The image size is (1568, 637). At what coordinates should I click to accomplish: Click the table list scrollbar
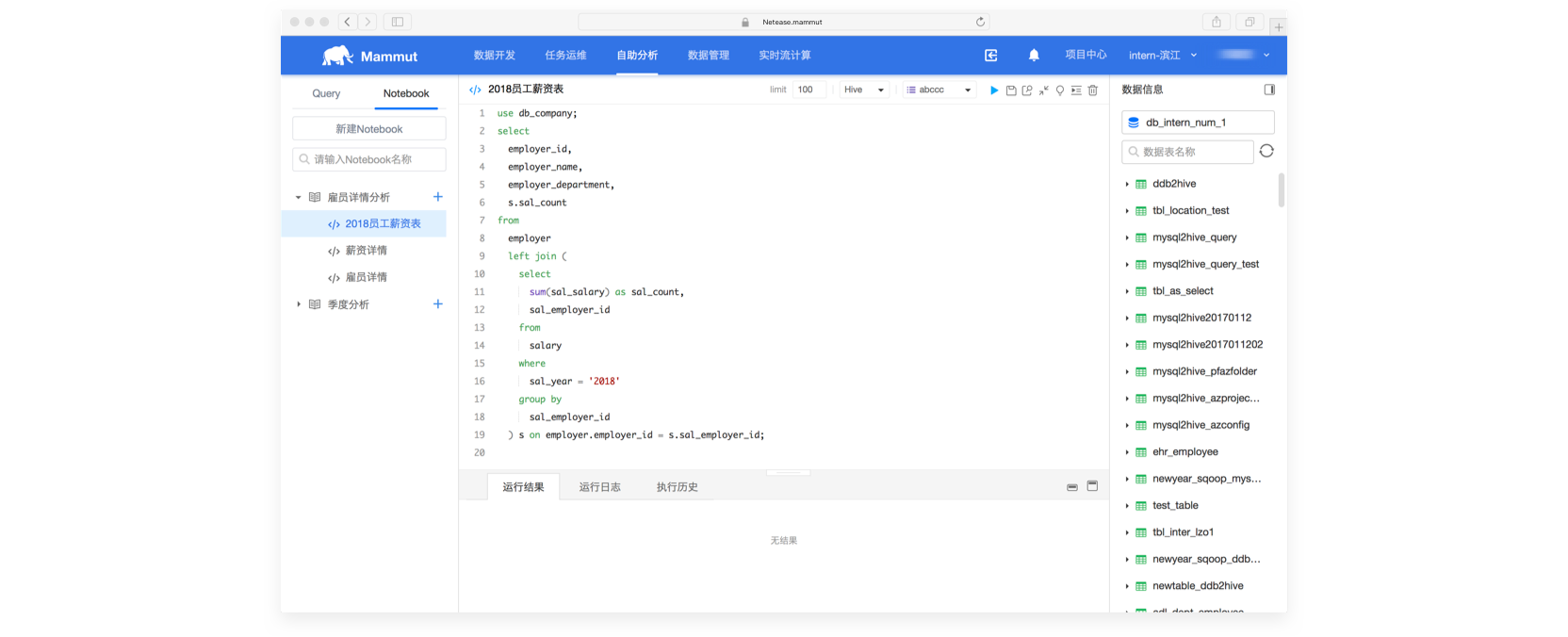click(x=1281, y=189)
